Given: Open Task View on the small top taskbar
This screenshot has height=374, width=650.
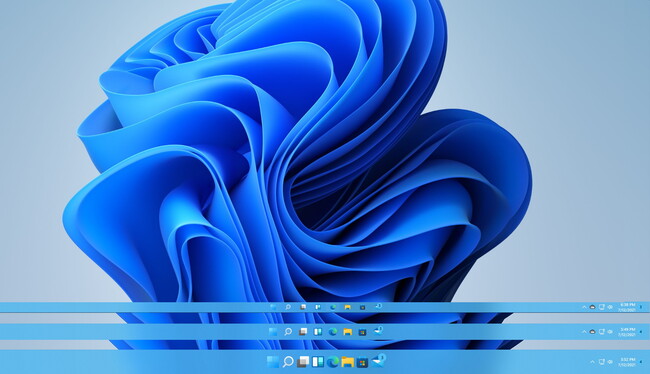Looking at the screenshot, I should point(303,307).
